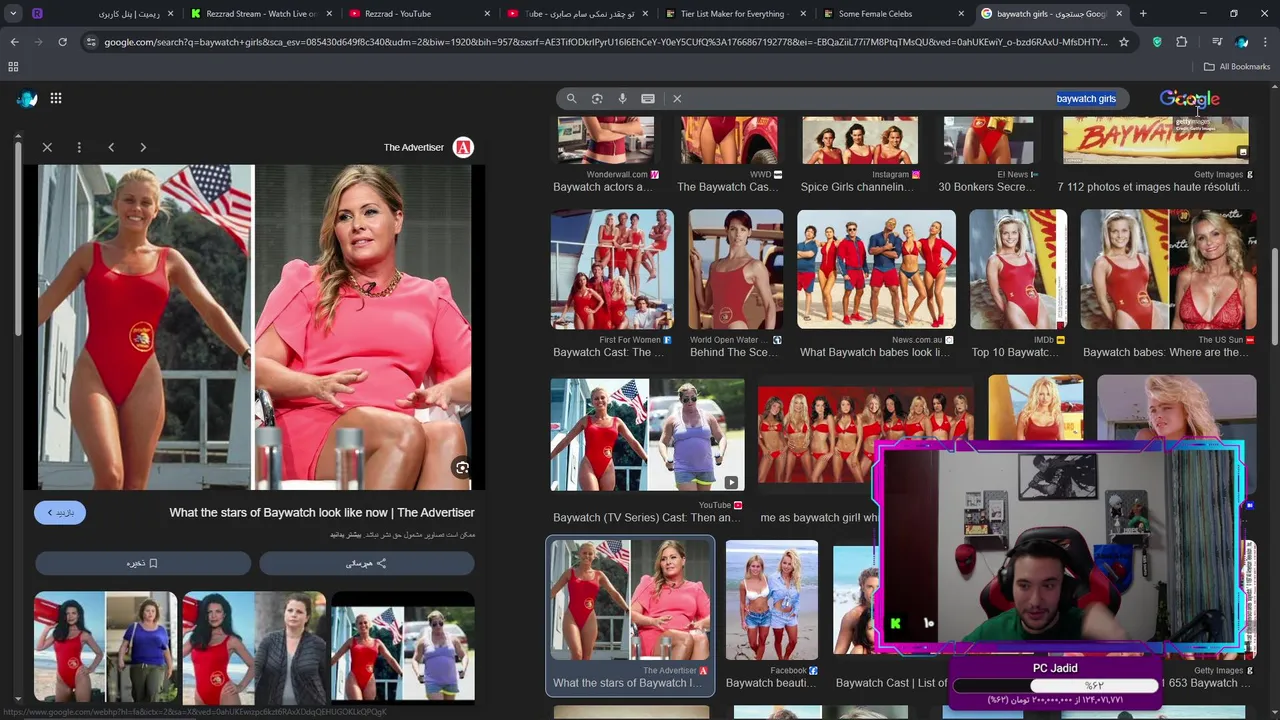
Task: Open the Extensions puzzle menu
Action: (1182, 42)
